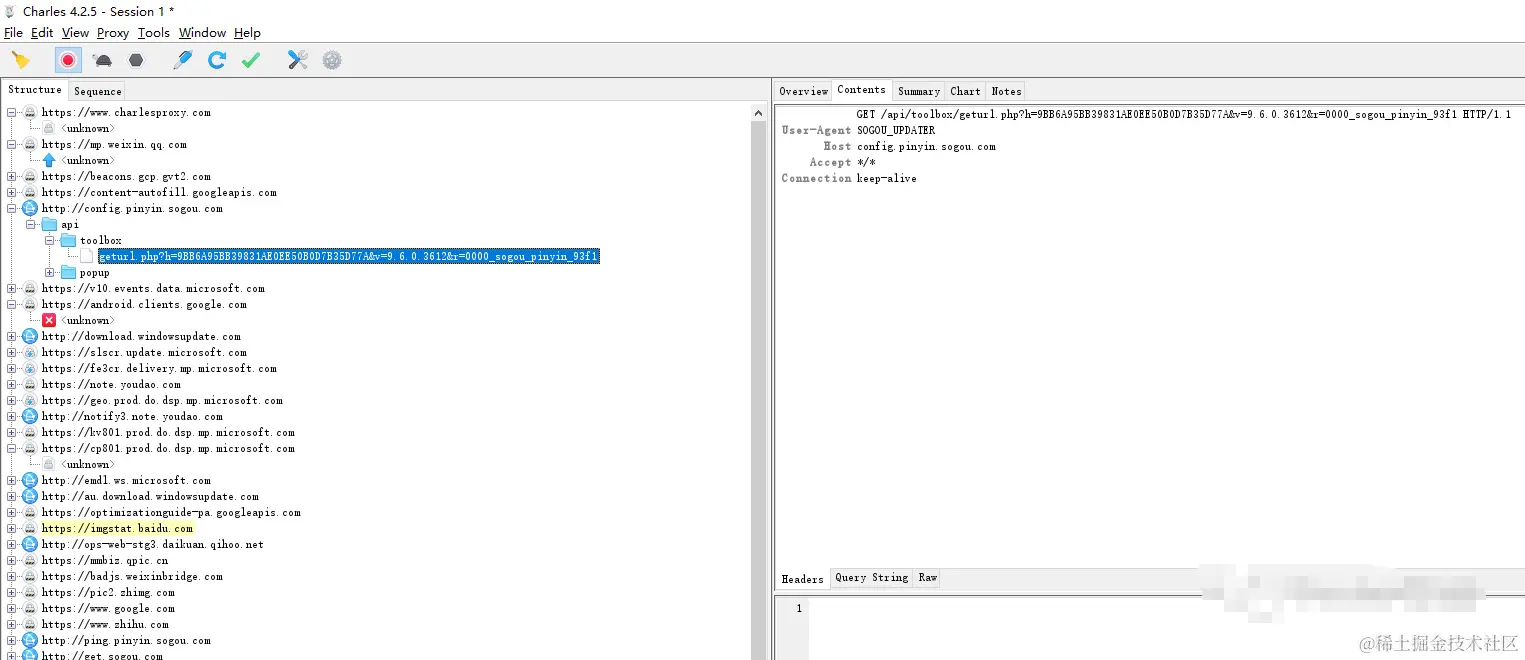
Task: Click red X icon under android.clients.google.com
Action: 49,320
